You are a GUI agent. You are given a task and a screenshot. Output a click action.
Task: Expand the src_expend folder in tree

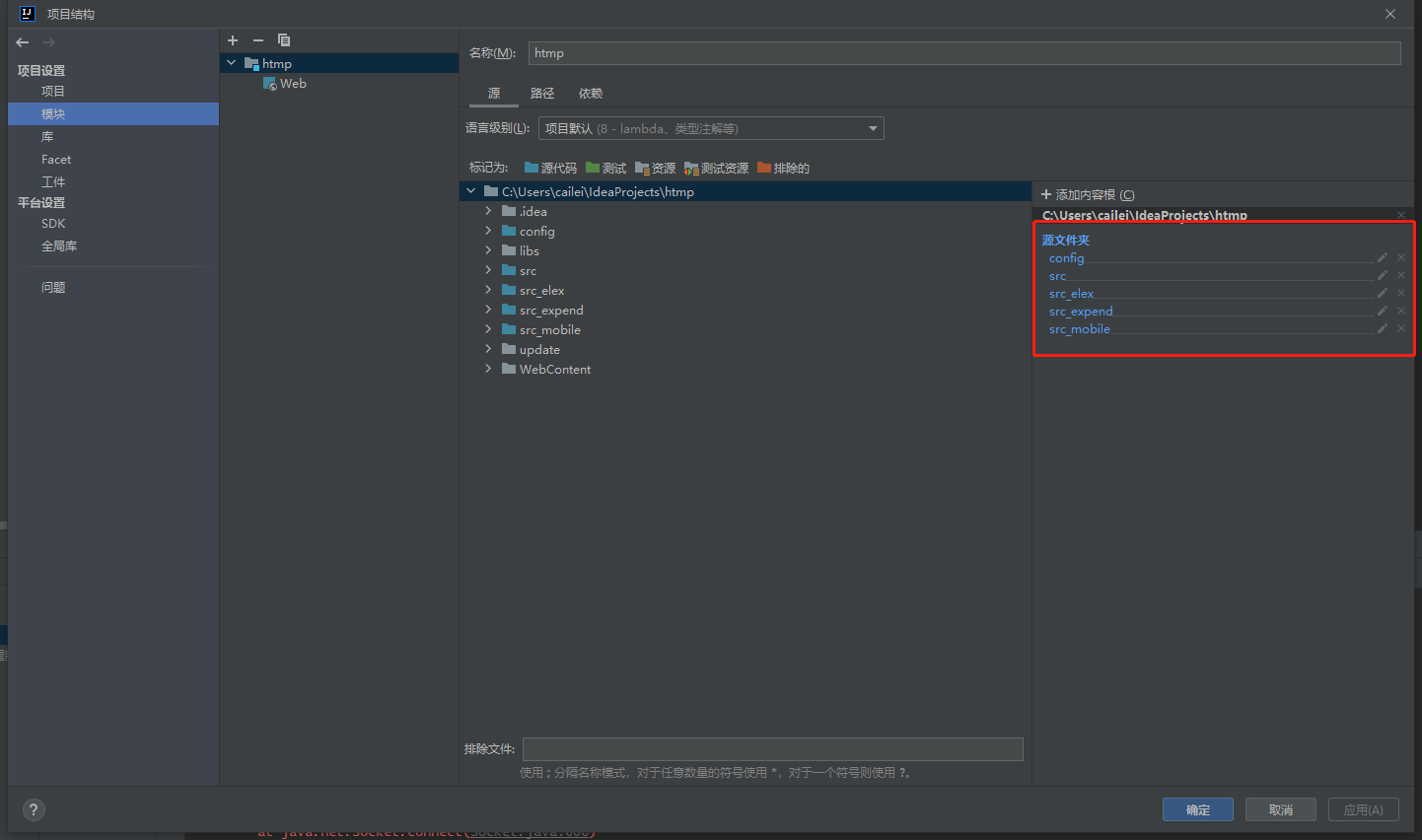(488, 310)
